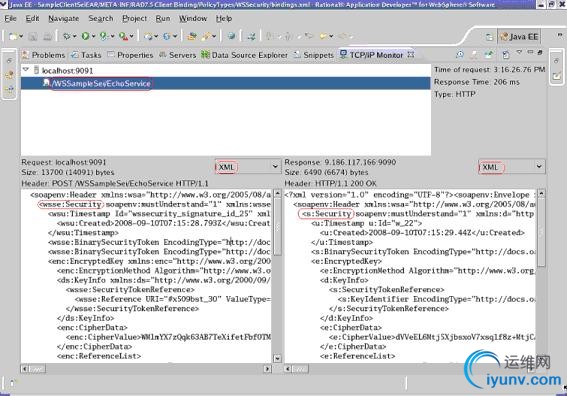Image resolution: width=567 pixels, height=396 pixels.
Task: Collapse the localhost:9091 tree node
Action: pyautogui.click(x=26, y=69)
